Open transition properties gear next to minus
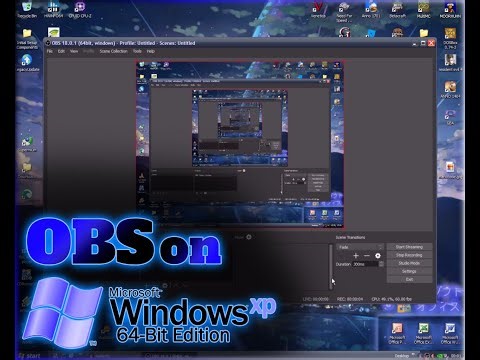 click(x=378, y=256)
